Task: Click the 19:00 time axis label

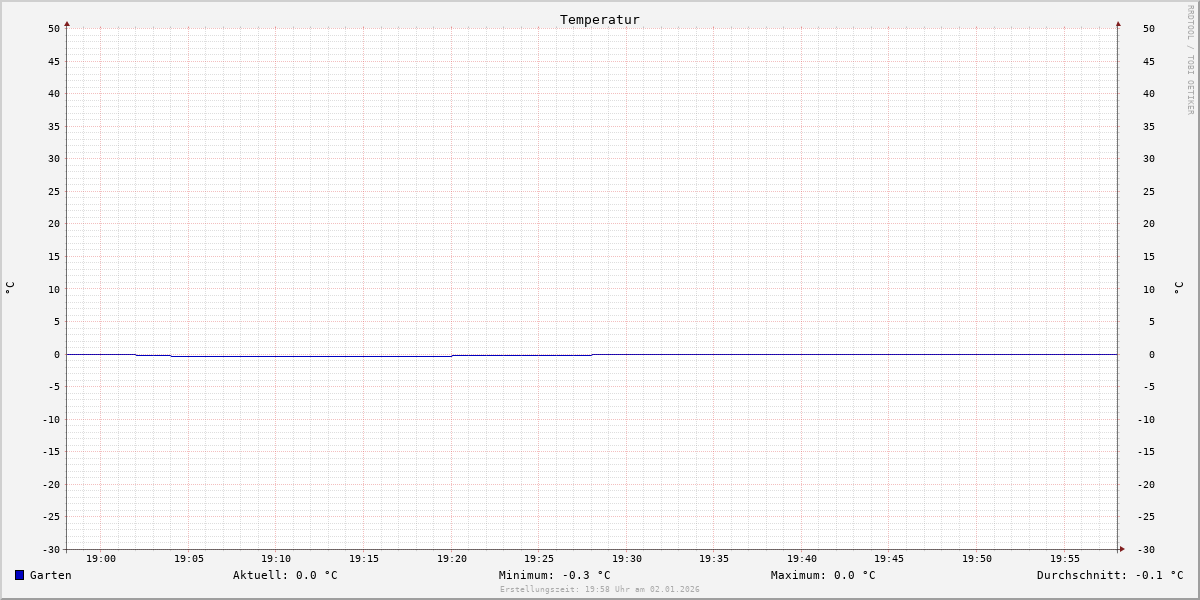Action: 101,558
